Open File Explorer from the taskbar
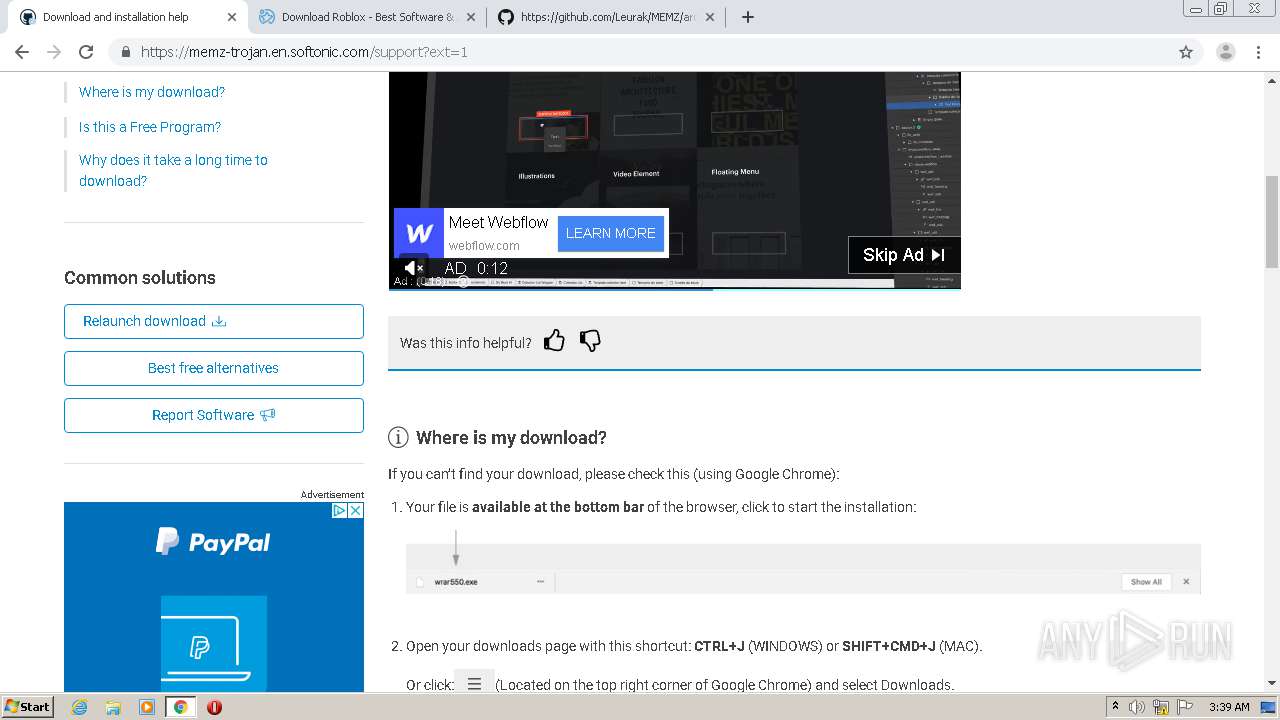 pyautogui.click(x=113, y=707)
